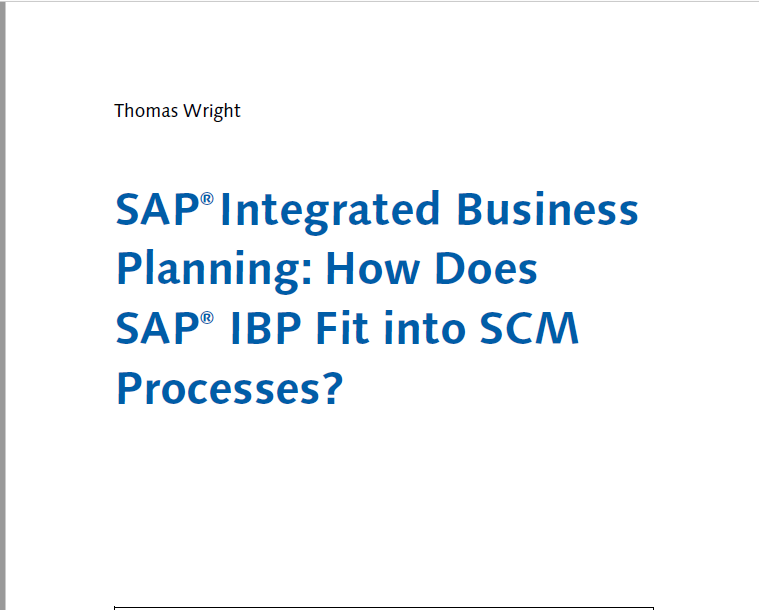Image resolution: width=759 pixels, height=610 pixels.
Task: Select the word Planning: in the heading
Action: (214, 271)
